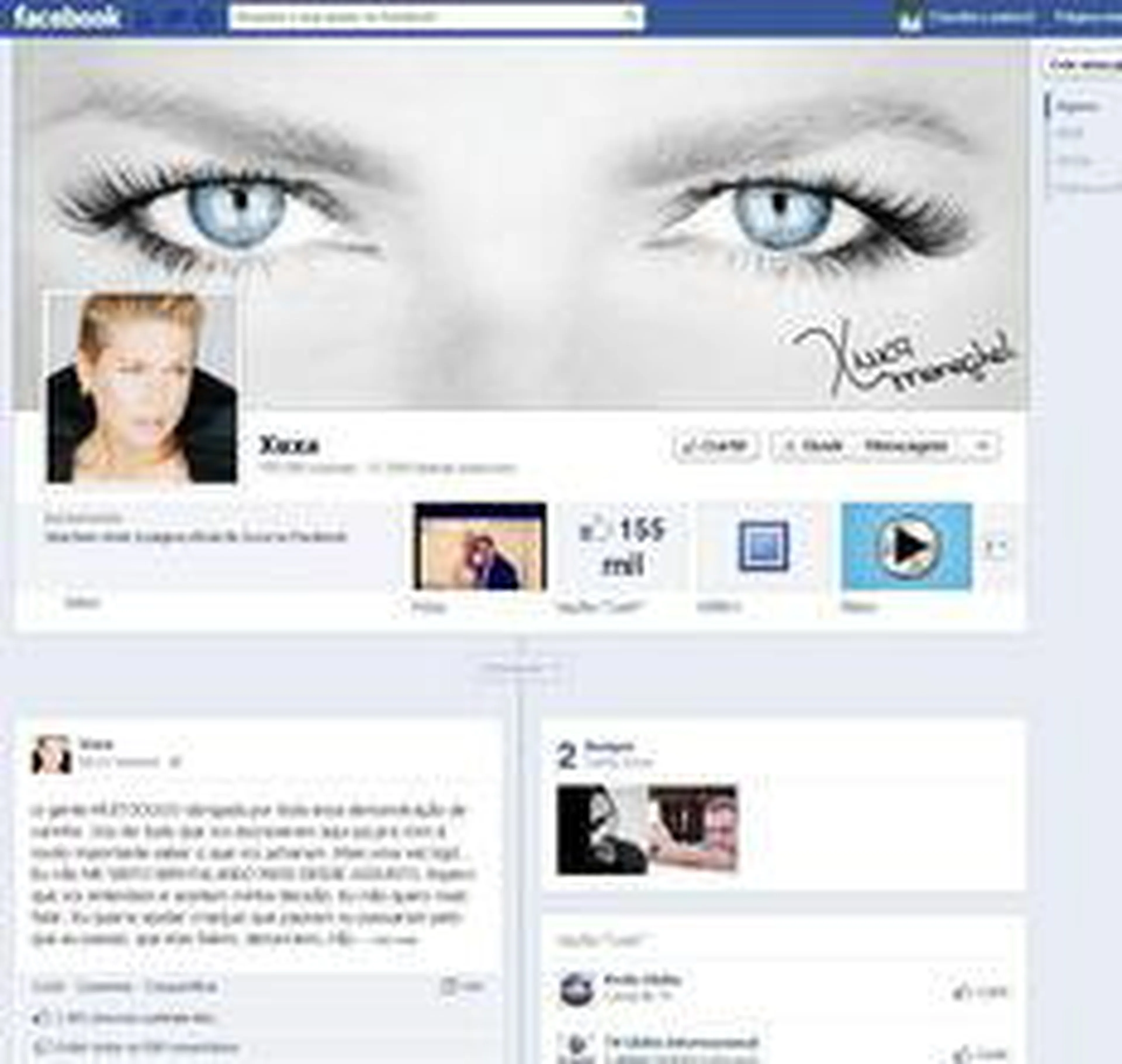Click the Xuxa author name on the post
Screen dimensions: 1122x1064
coord(96,743)
